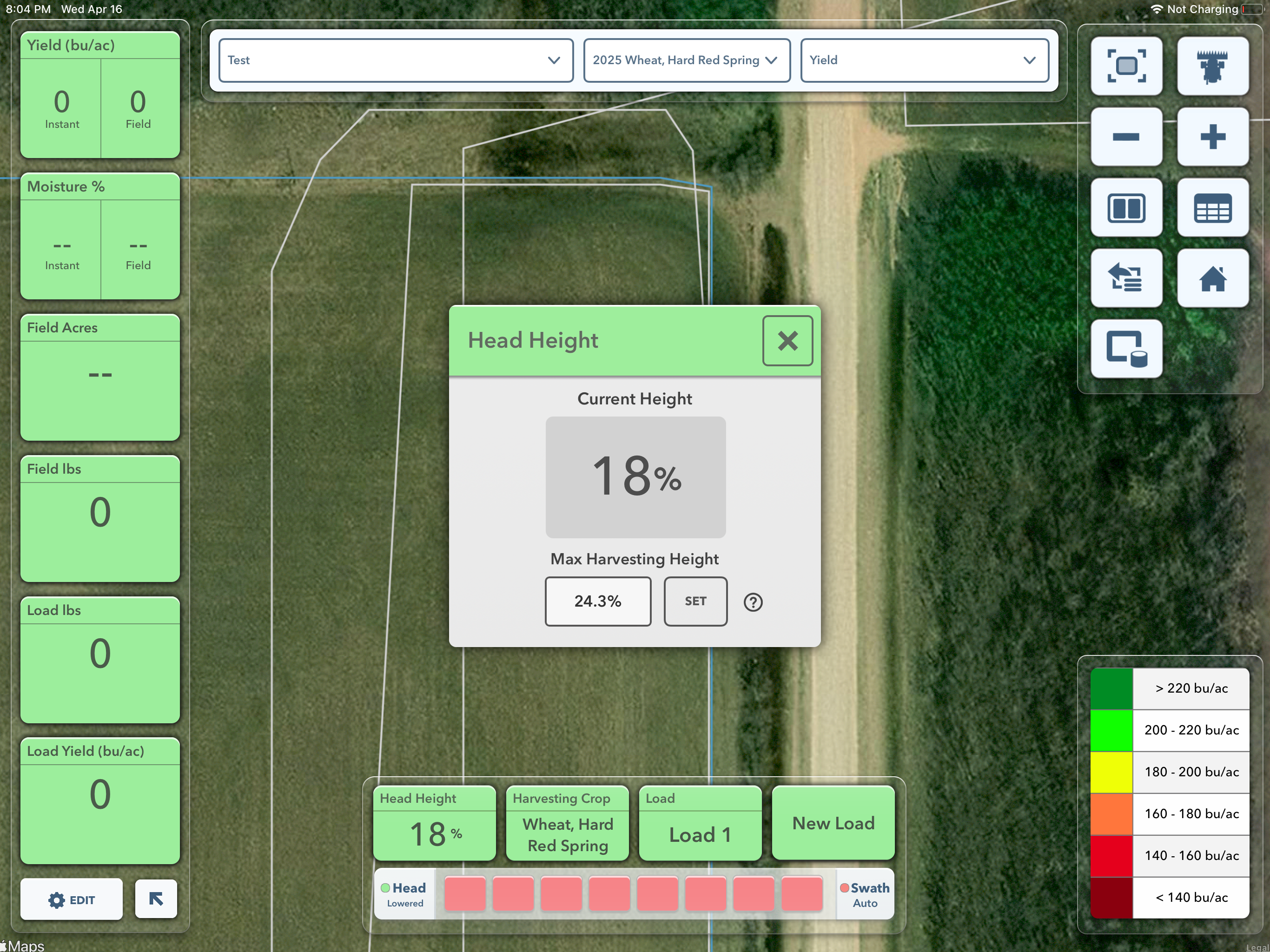Click the fit-to-field extent icon
The image size is (1270, 952).
(x=1126, y=66)
